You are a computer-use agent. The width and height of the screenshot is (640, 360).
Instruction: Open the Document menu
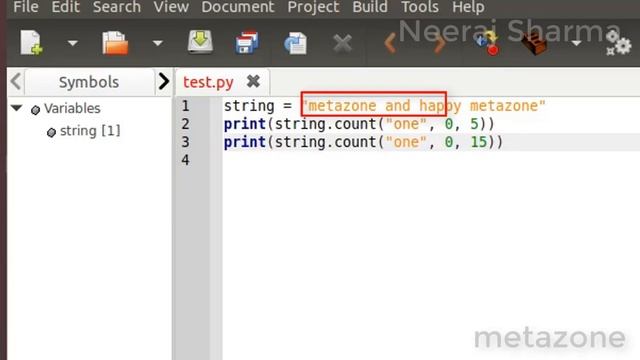pyautogui.click(x=238, y=7)
